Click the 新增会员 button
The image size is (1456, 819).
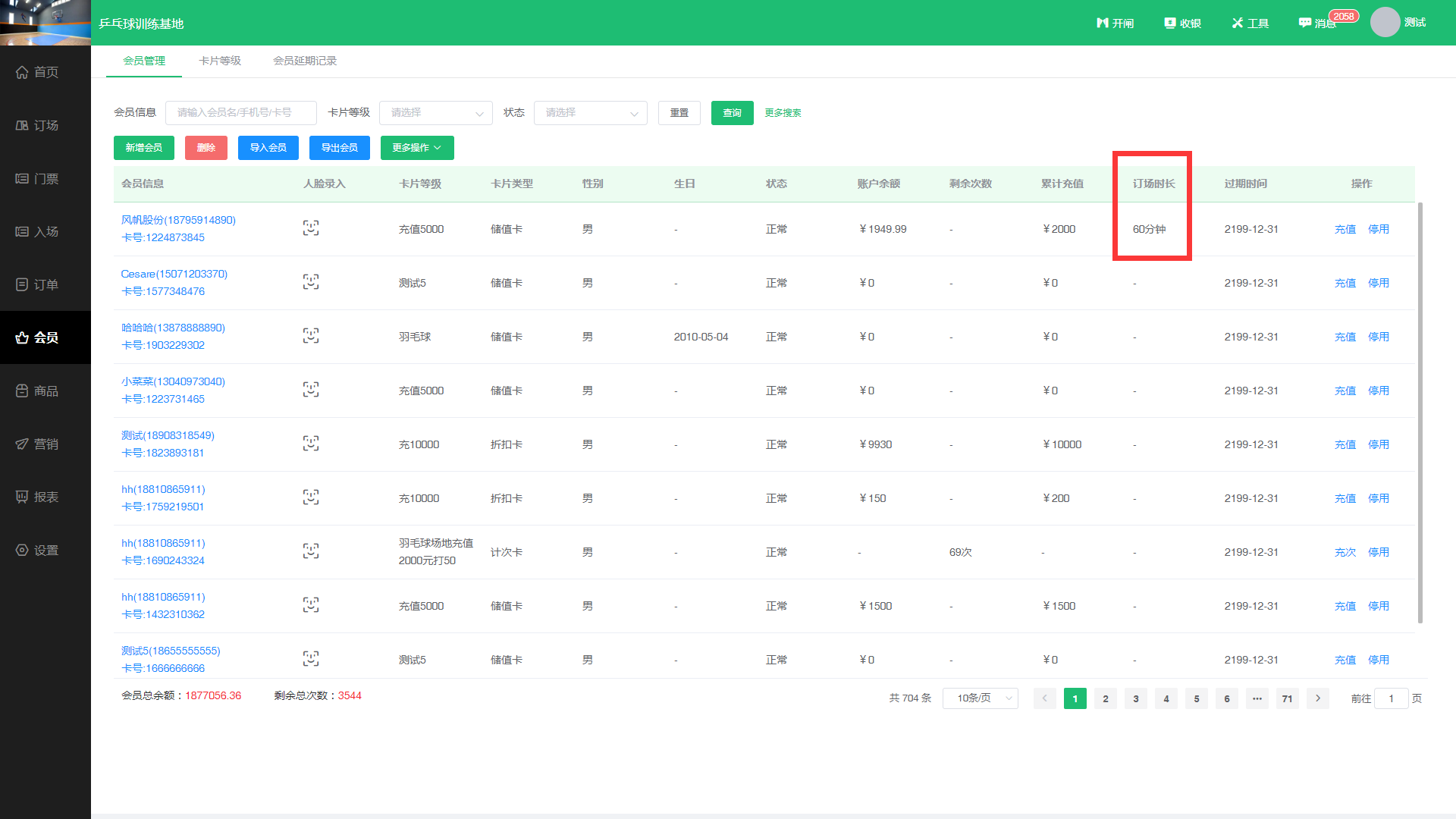(x=144, y=148)
